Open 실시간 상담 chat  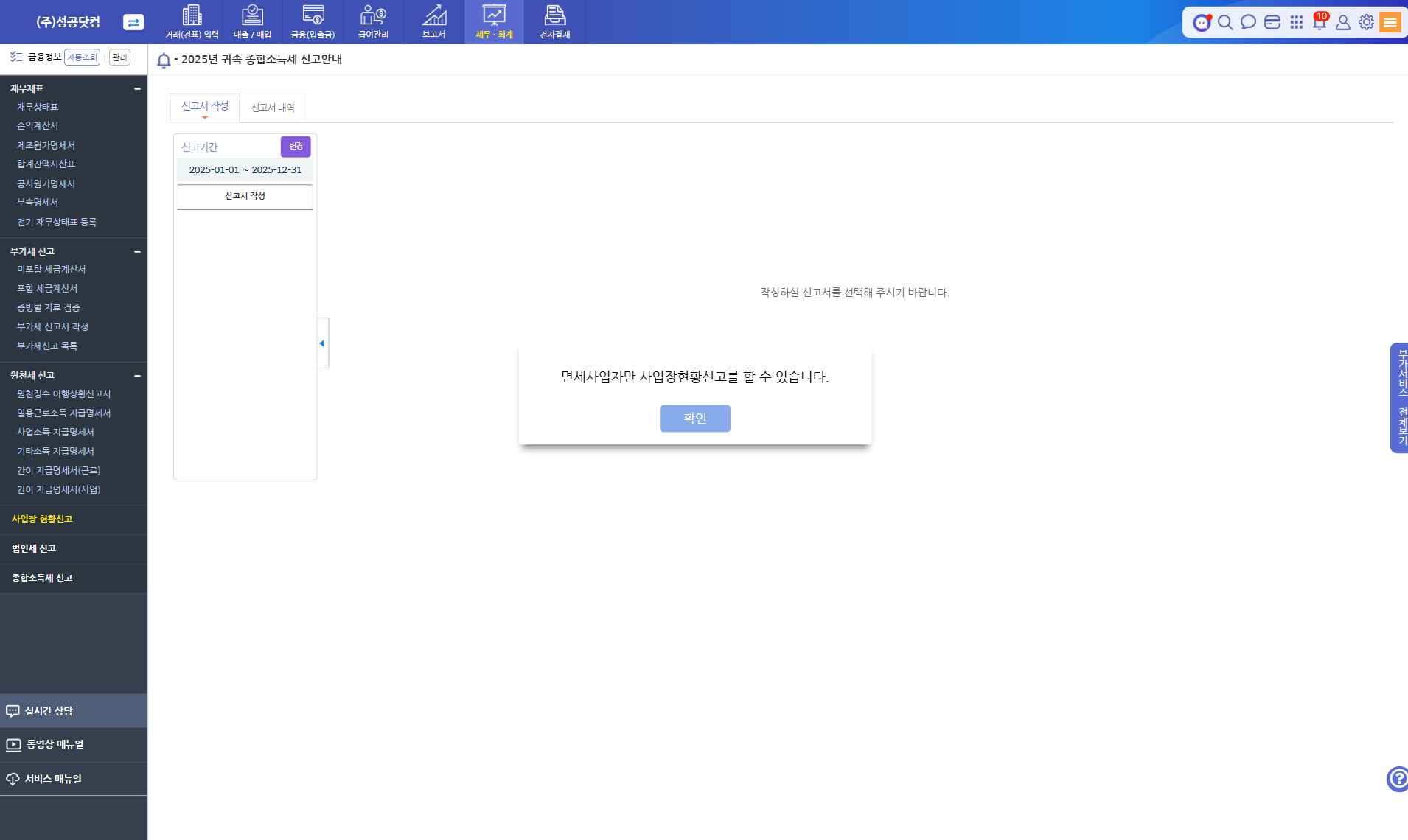click(74, 711)
